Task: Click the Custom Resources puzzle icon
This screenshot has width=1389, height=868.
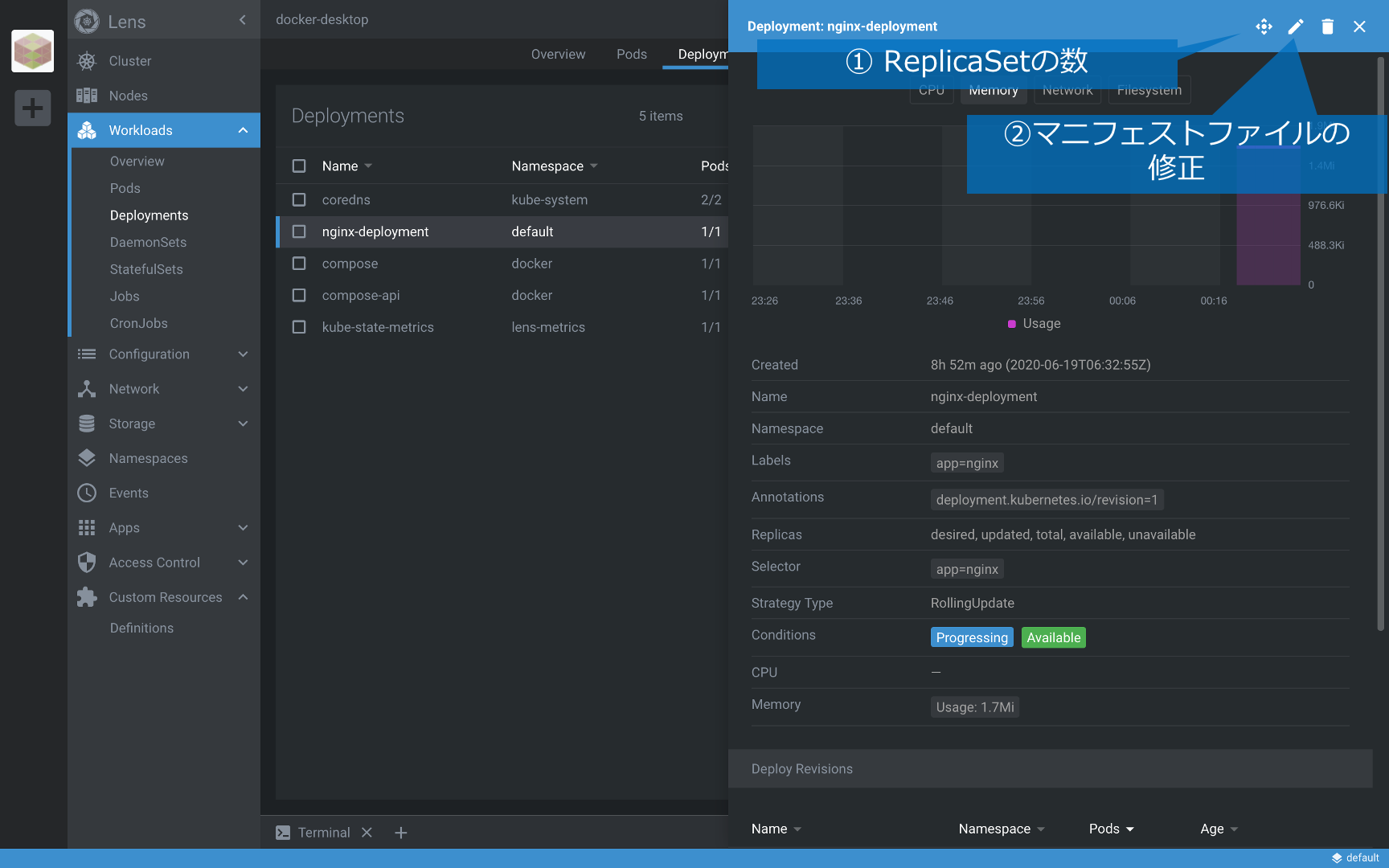Action: 87,597
